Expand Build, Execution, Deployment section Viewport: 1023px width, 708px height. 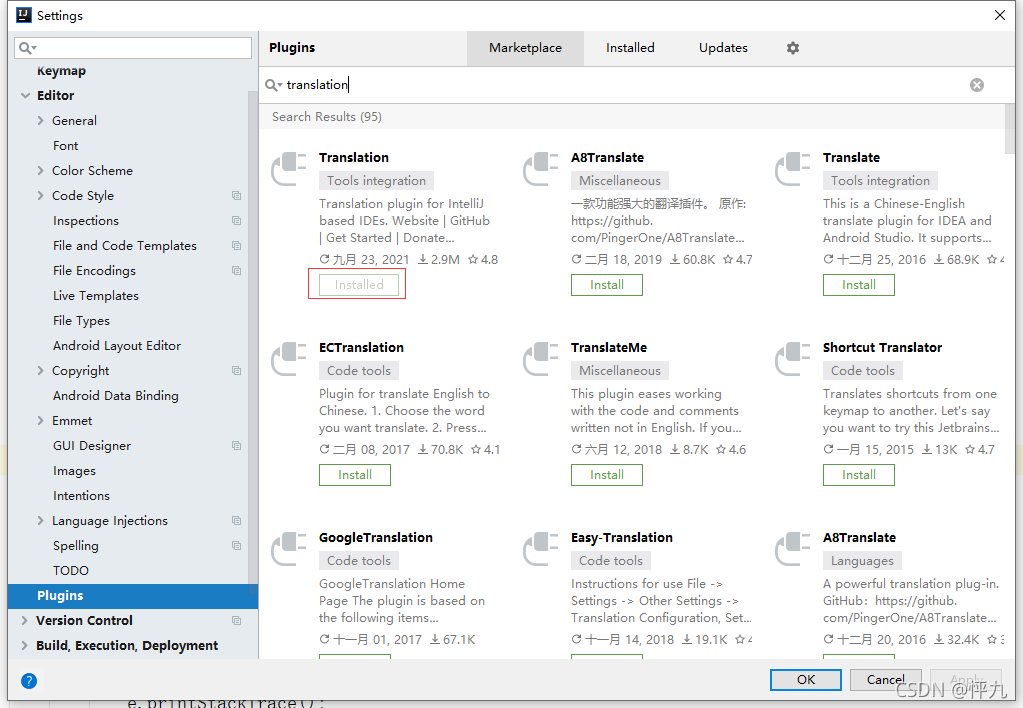click(x=25, y=645)
